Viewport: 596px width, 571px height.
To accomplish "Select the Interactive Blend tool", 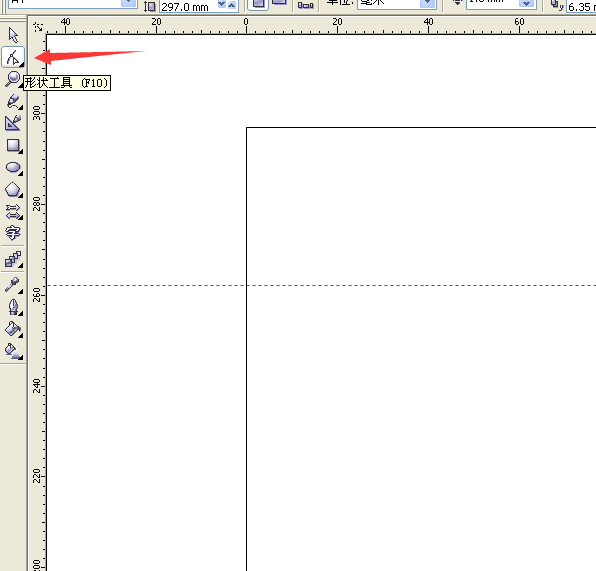I will pos(13,260).
